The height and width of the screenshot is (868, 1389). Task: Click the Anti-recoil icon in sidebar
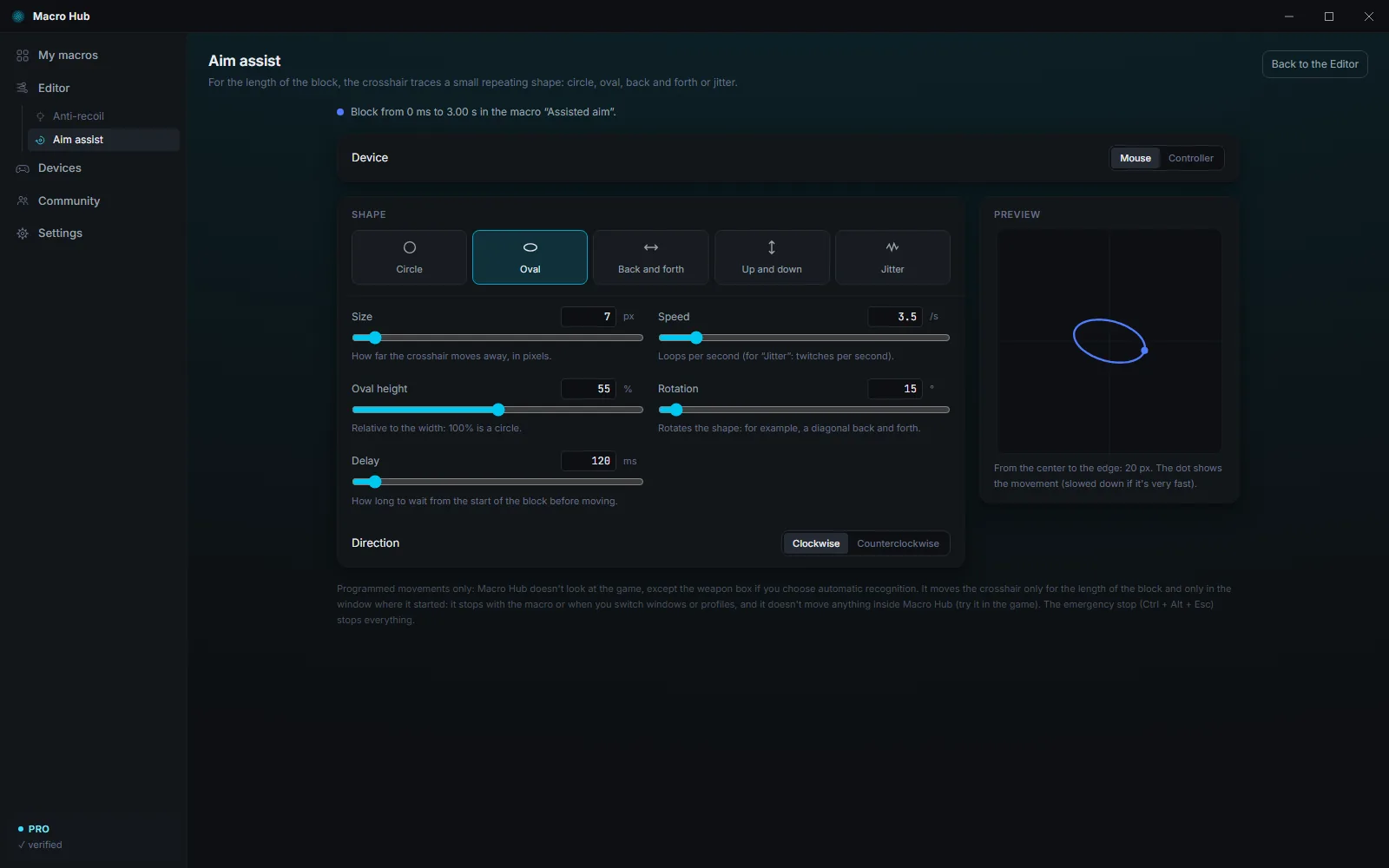click(x=40, y=116)
